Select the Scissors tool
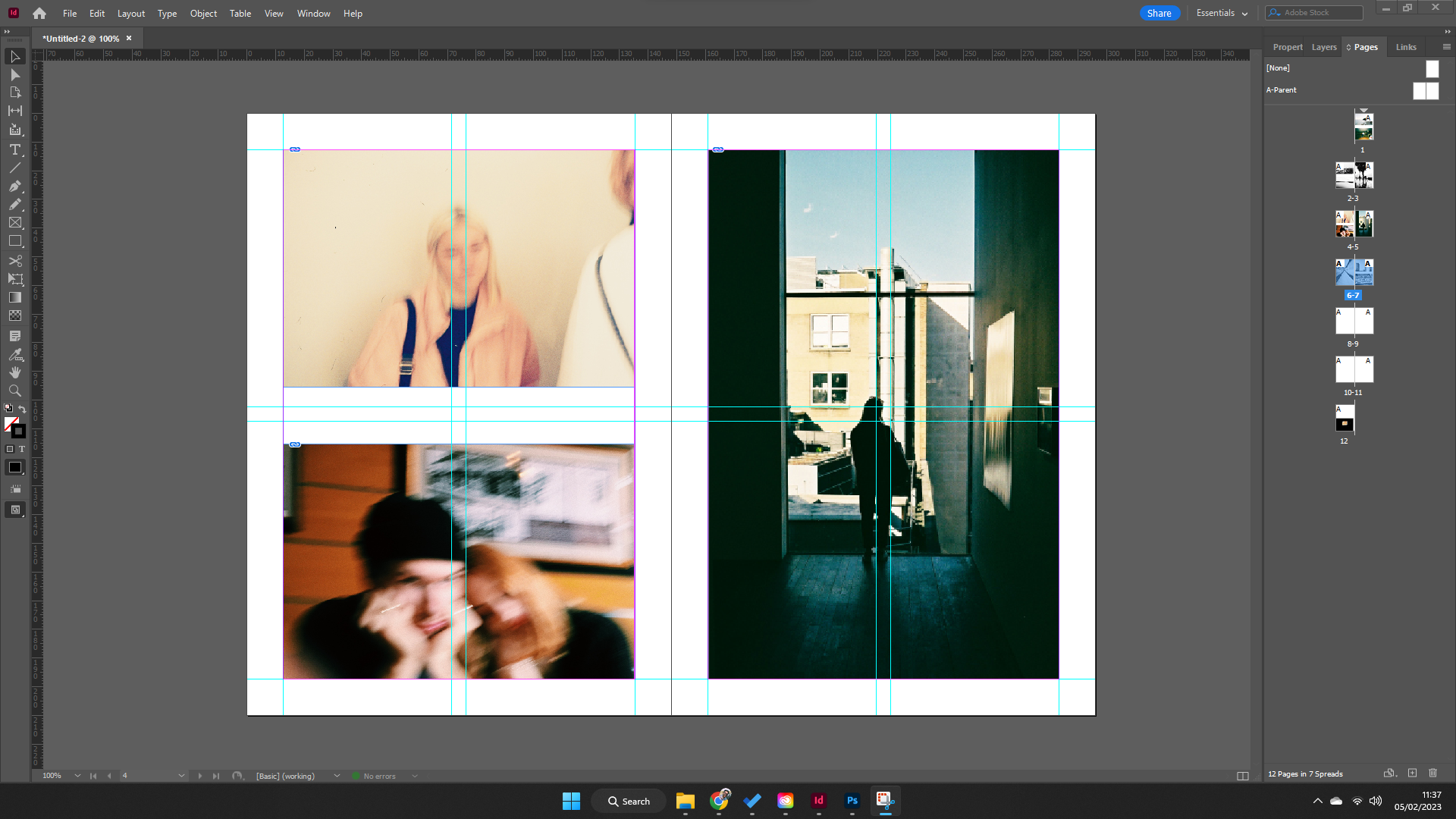 (14, 260)
